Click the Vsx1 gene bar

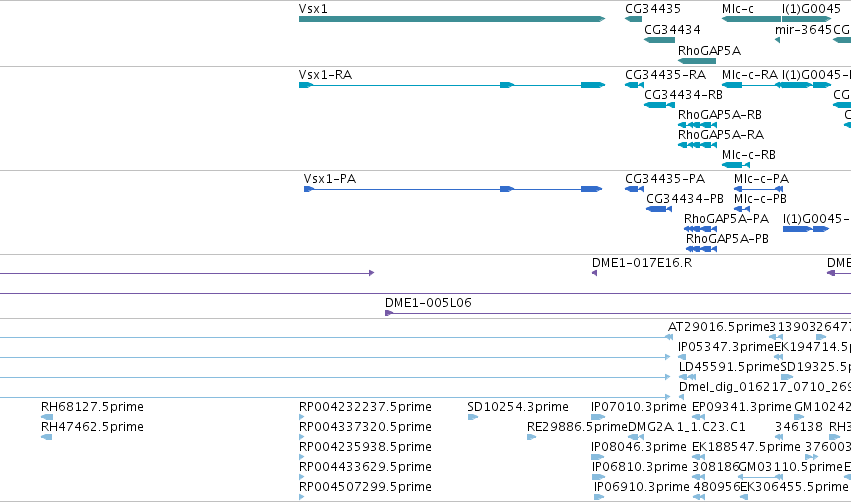[452, 19]
